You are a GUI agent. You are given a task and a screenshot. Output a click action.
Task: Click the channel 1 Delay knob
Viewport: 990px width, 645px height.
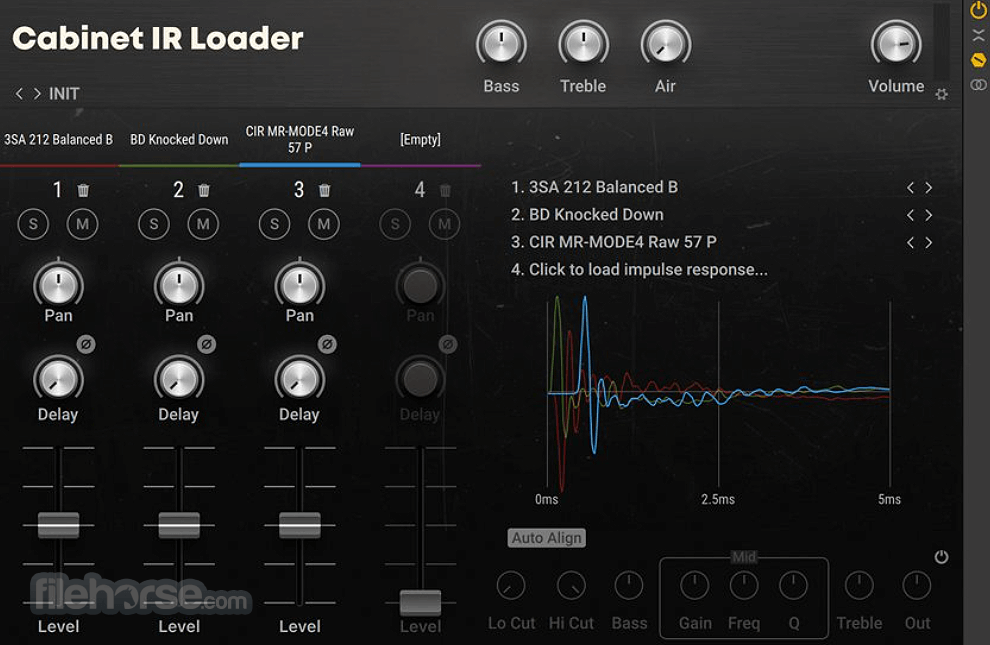pos(58,379)
